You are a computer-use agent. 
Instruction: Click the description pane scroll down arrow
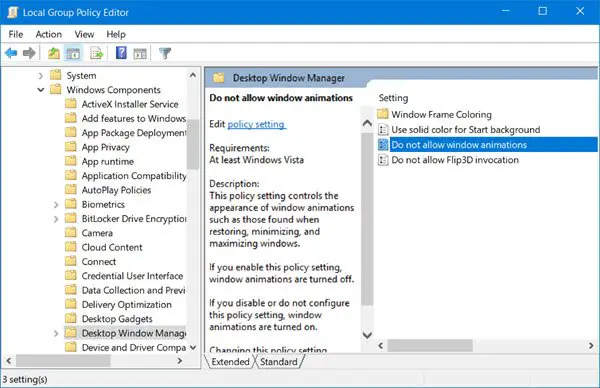[x=367, y=335]
